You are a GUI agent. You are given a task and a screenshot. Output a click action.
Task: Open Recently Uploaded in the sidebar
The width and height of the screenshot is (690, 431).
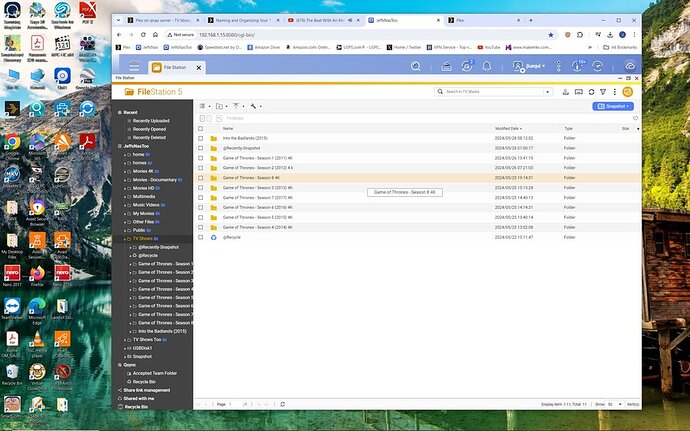point(151,121)
